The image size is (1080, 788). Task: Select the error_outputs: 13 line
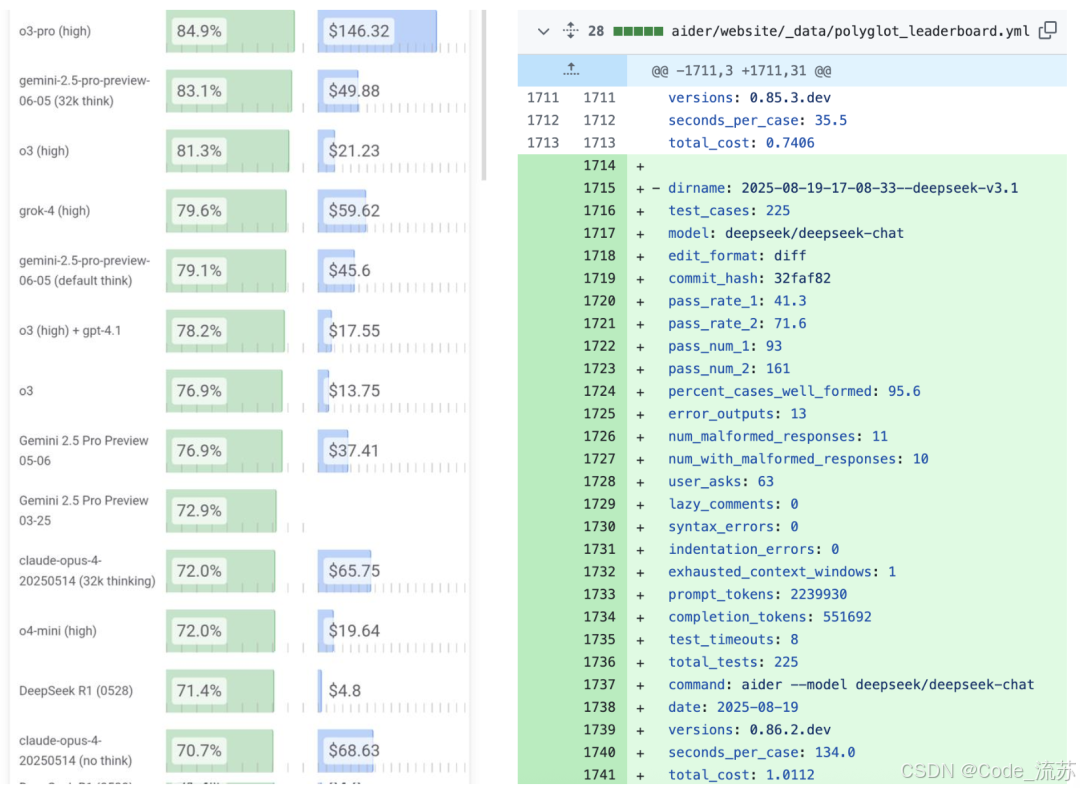click(736, 414)
